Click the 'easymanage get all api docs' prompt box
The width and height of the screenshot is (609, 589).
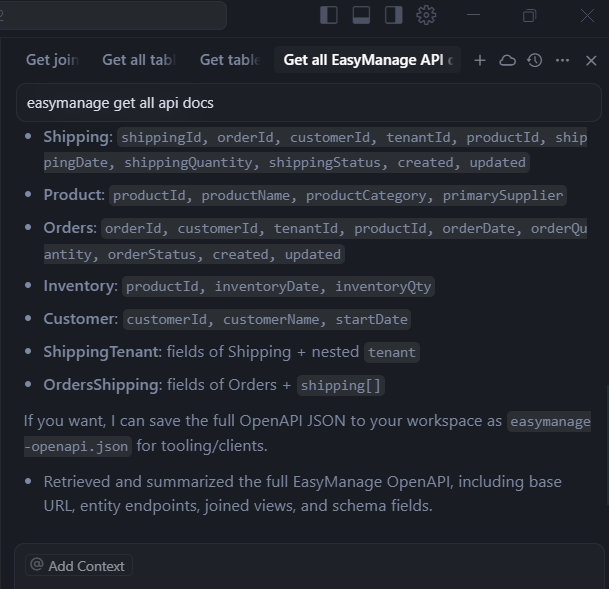pyautogui.click(x=309, y=103)
